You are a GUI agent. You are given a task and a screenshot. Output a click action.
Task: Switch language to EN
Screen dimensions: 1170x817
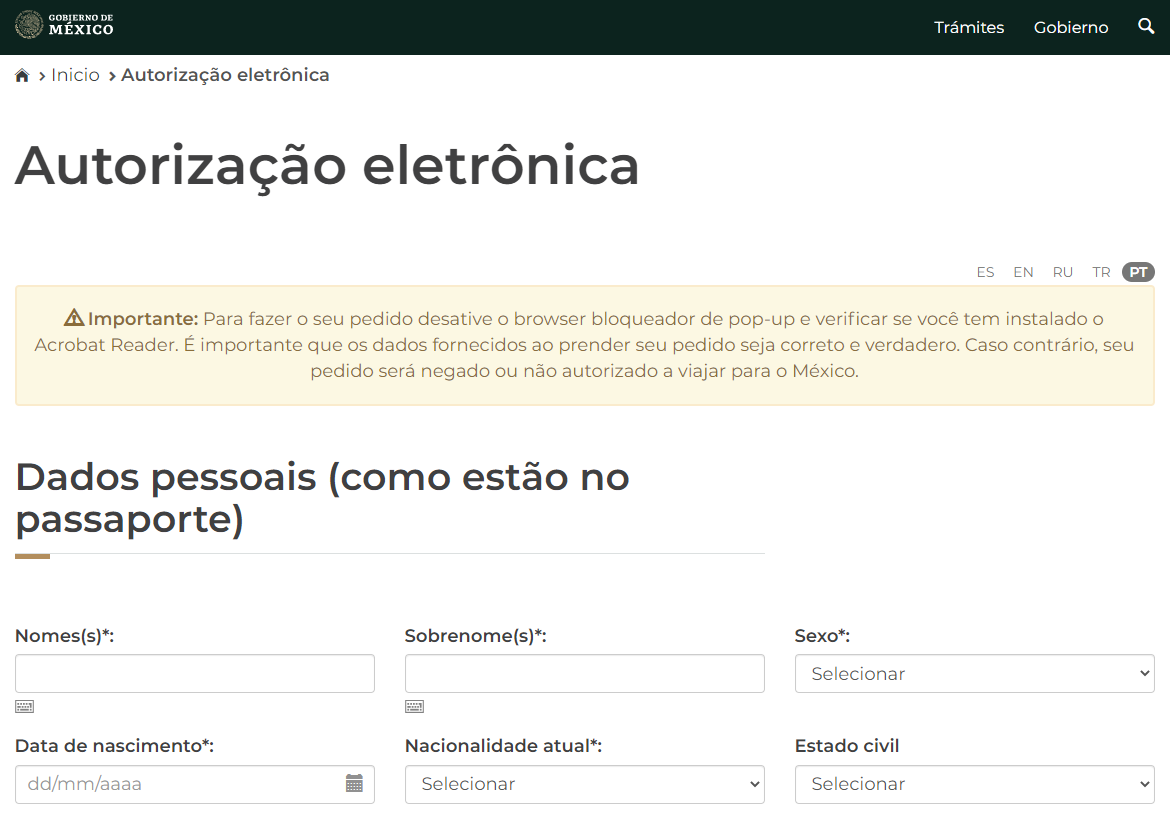[1023, 272]
